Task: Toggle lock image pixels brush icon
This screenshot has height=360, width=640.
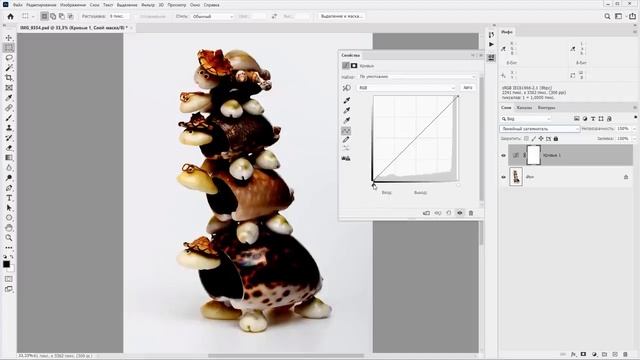Action: tap(533, 139)
